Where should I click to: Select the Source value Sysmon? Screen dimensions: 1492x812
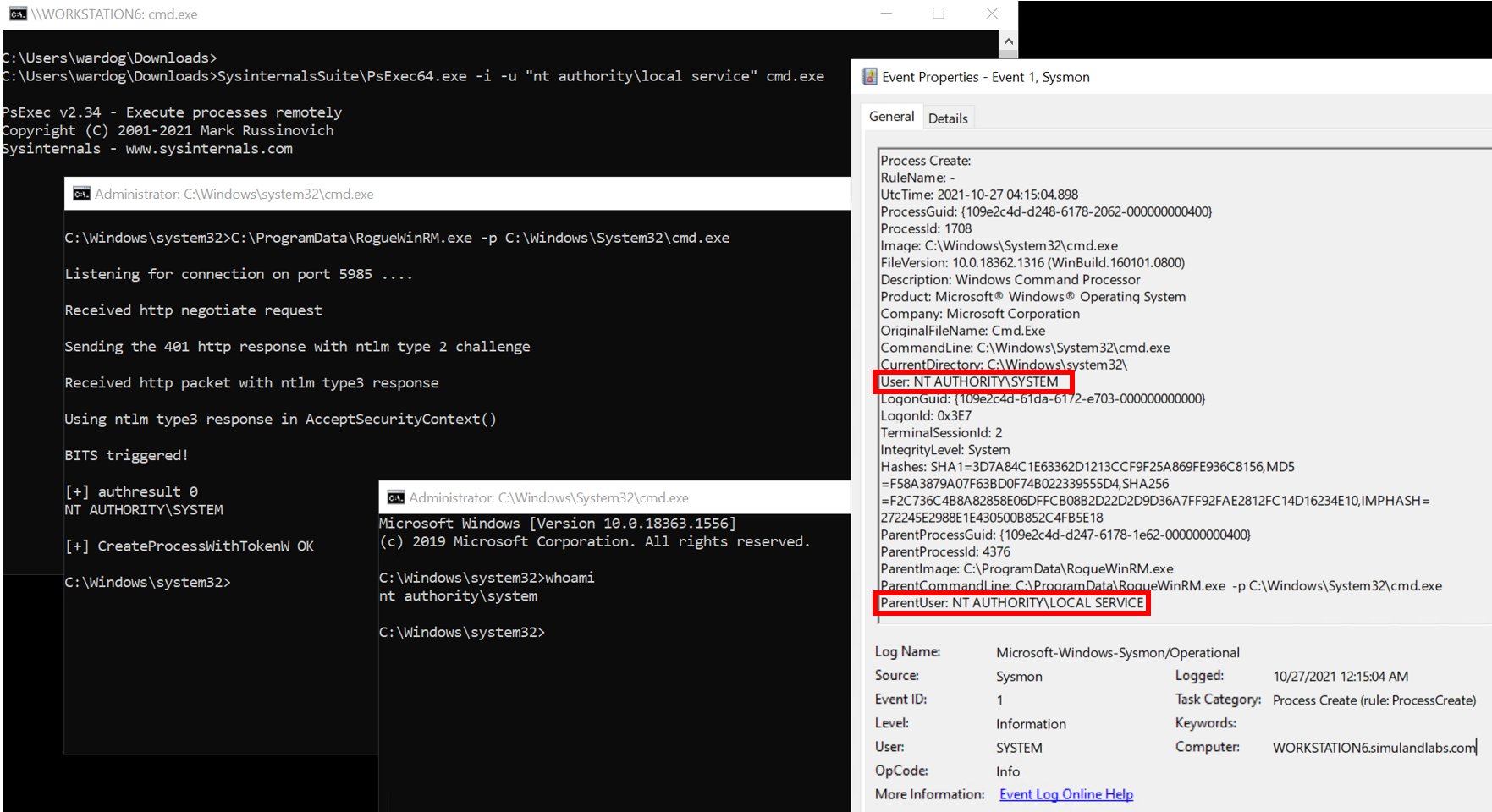pyautogui.click(x=1019, y=676)
